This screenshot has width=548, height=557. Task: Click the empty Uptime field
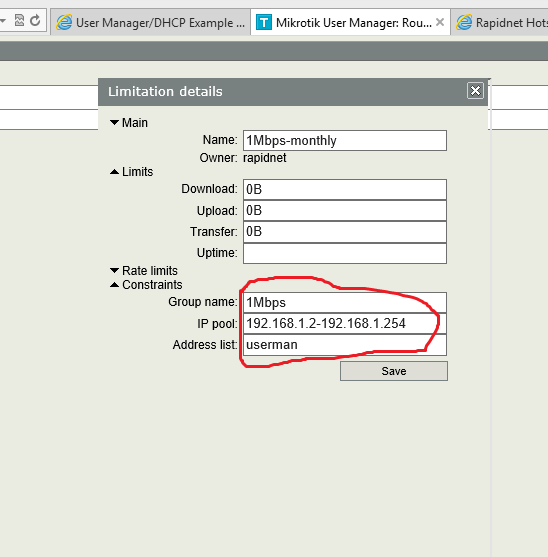[x=345, y=253]
